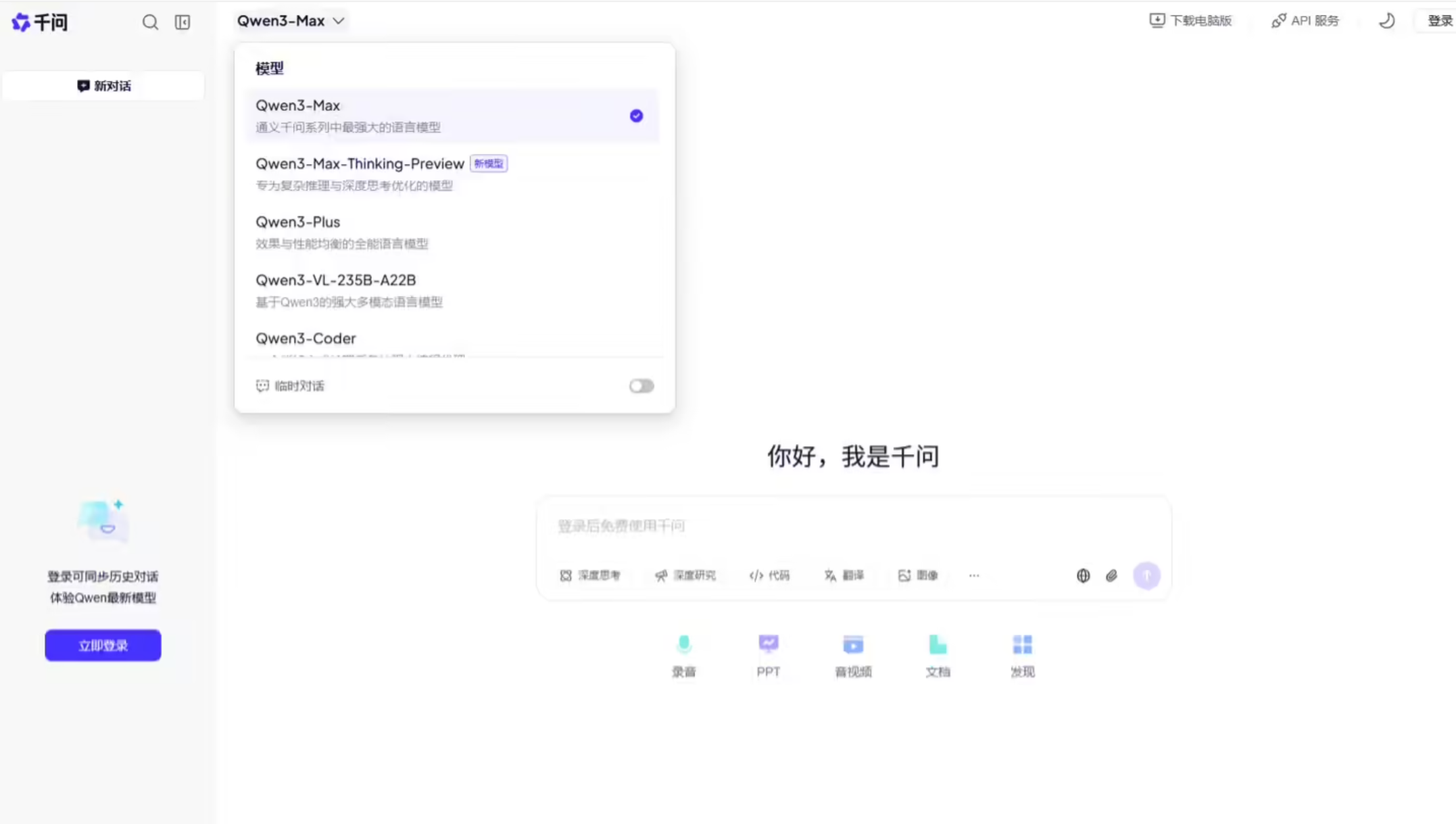Enable the 临时对话 toggle switch
This screenshot has width=1456, height=824.
click(641, 386)
